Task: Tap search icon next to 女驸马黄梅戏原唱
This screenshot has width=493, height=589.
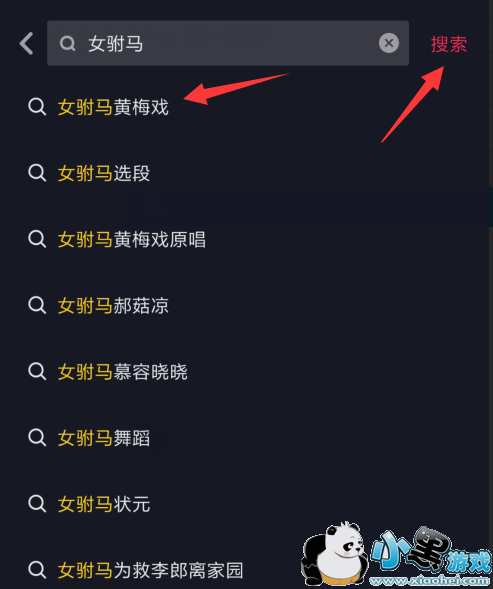Action: coord(37,239)
